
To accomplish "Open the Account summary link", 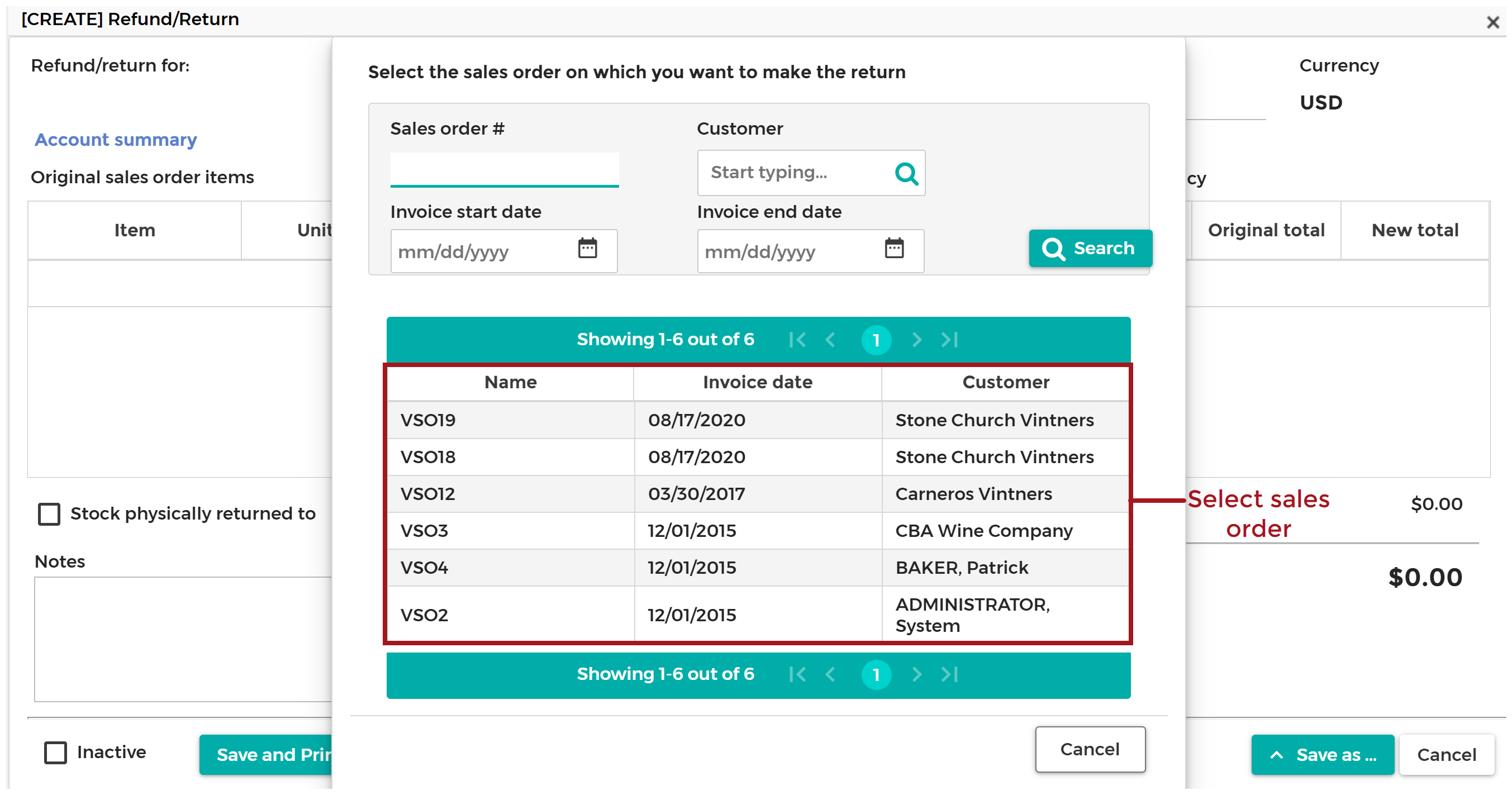I will [x=116, y=140].
